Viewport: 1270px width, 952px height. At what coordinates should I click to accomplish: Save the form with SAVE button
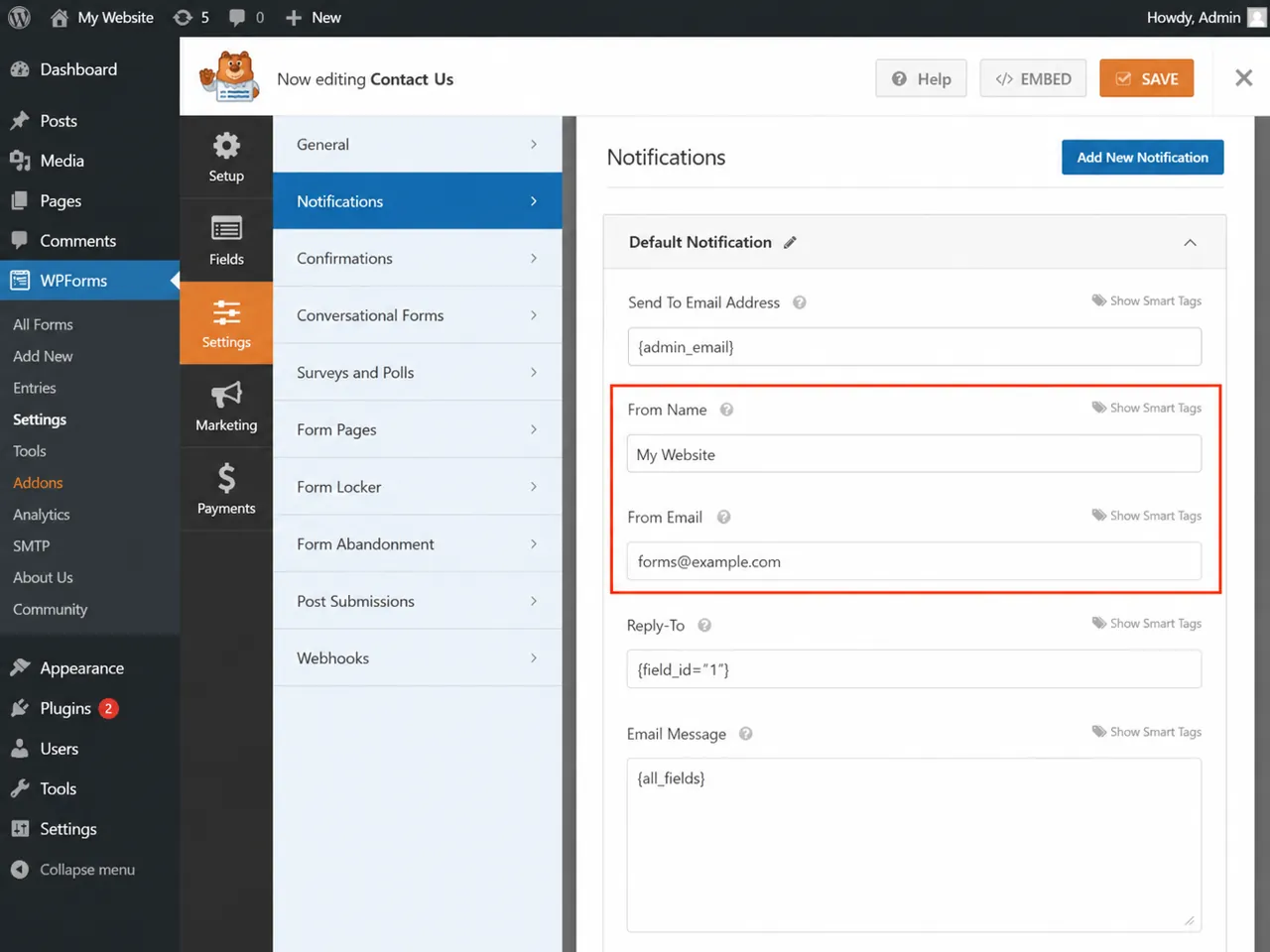[1146, 78]
